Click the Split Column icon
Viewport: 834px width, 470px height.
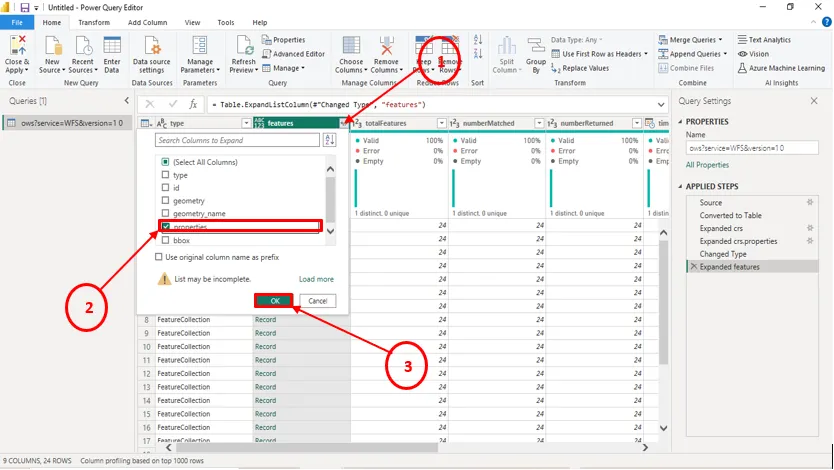pos(506,46)
